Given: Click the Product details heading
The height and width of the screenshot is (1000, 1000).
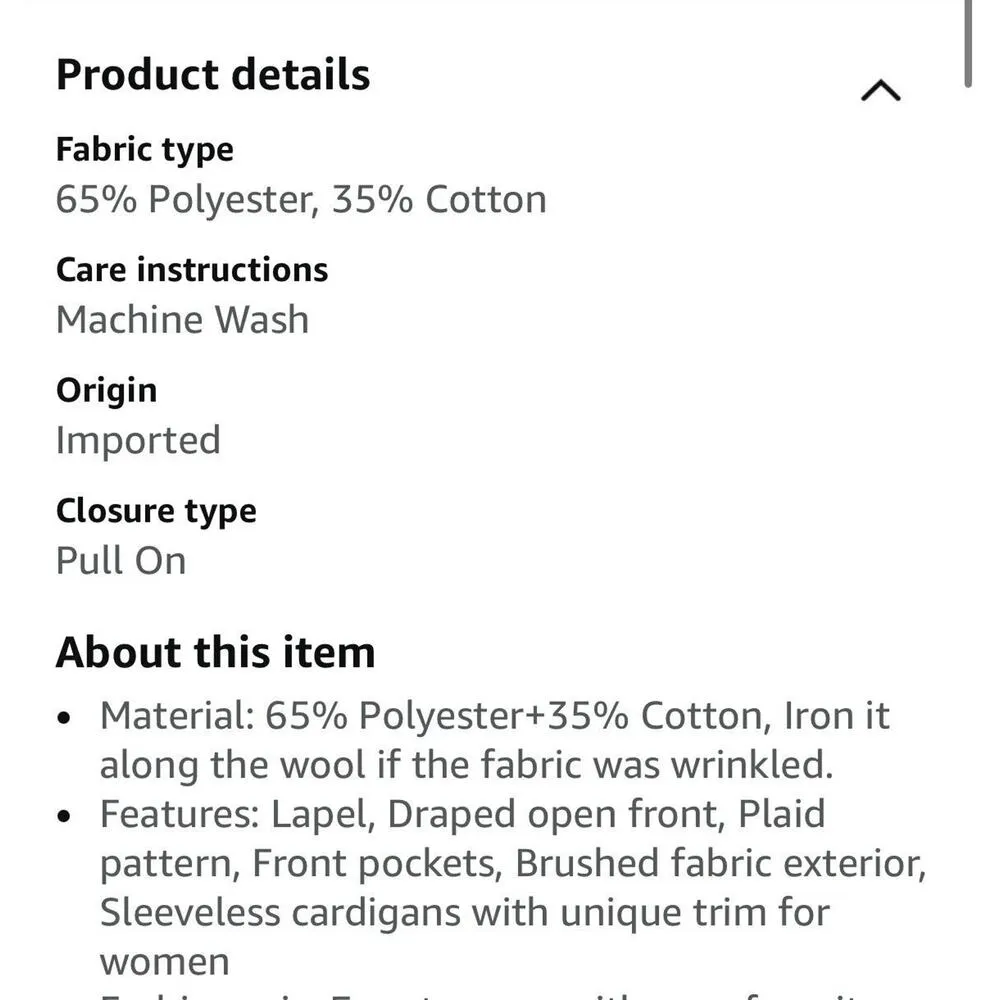Looking at the screenshot, I should pos(213,75).
